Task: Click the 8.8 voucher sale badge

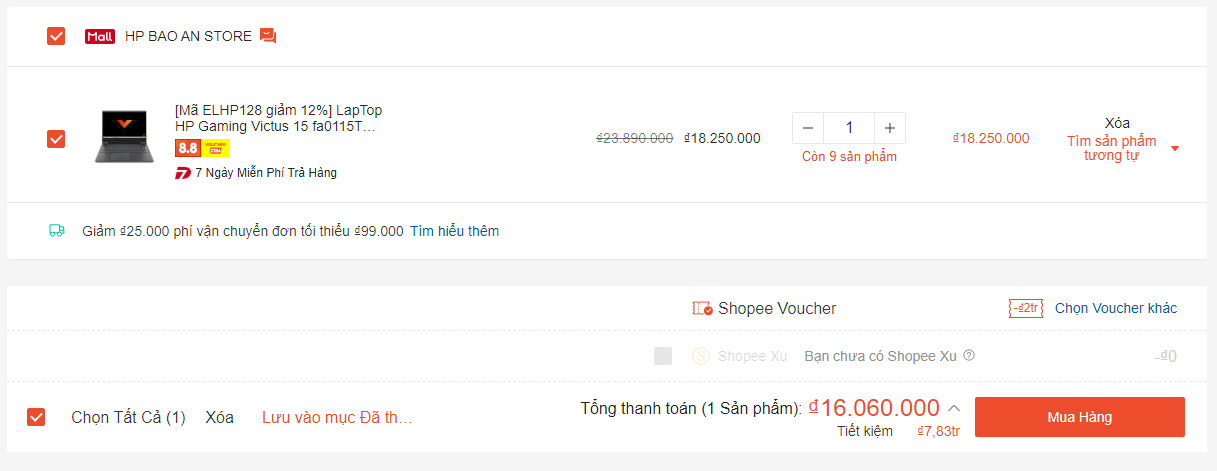Action: (202, 148)
